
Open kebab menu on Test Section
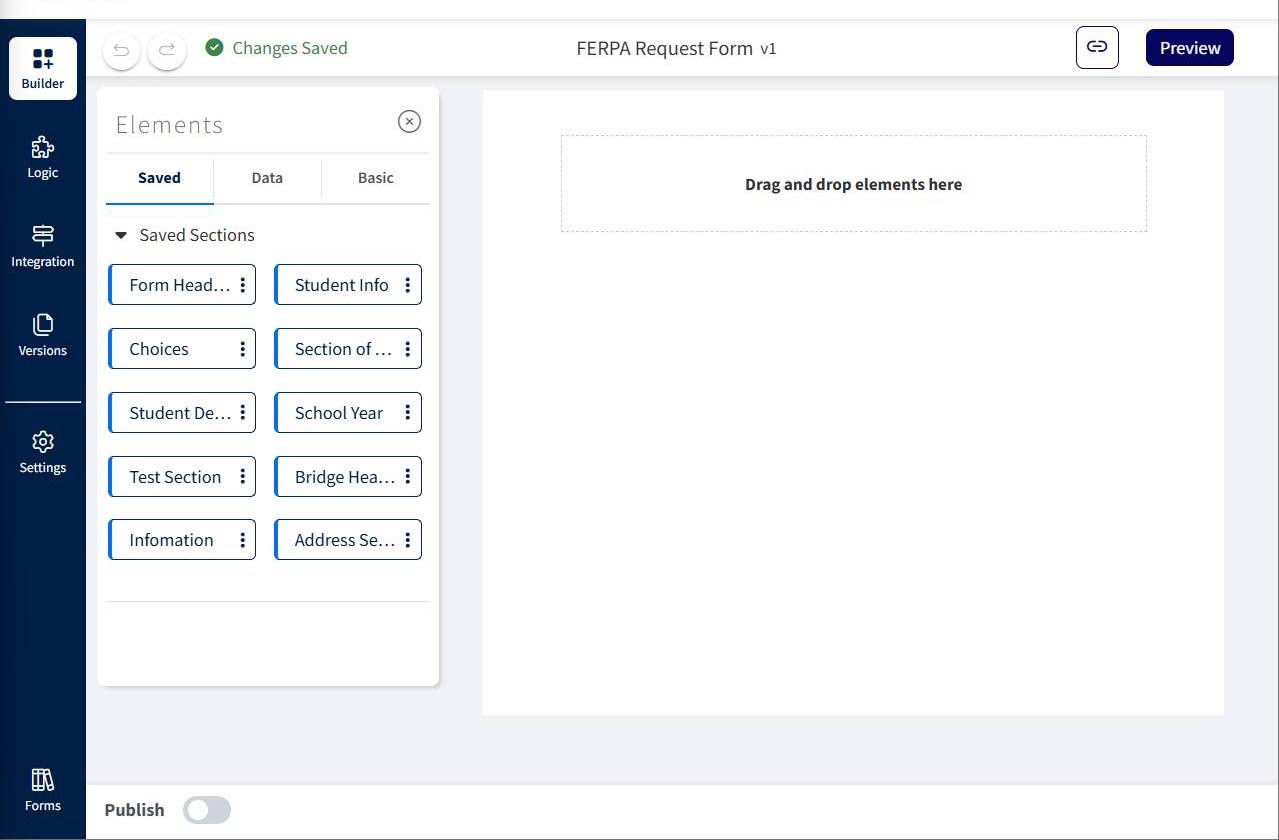pyautogui.click(x=243, y=476)
